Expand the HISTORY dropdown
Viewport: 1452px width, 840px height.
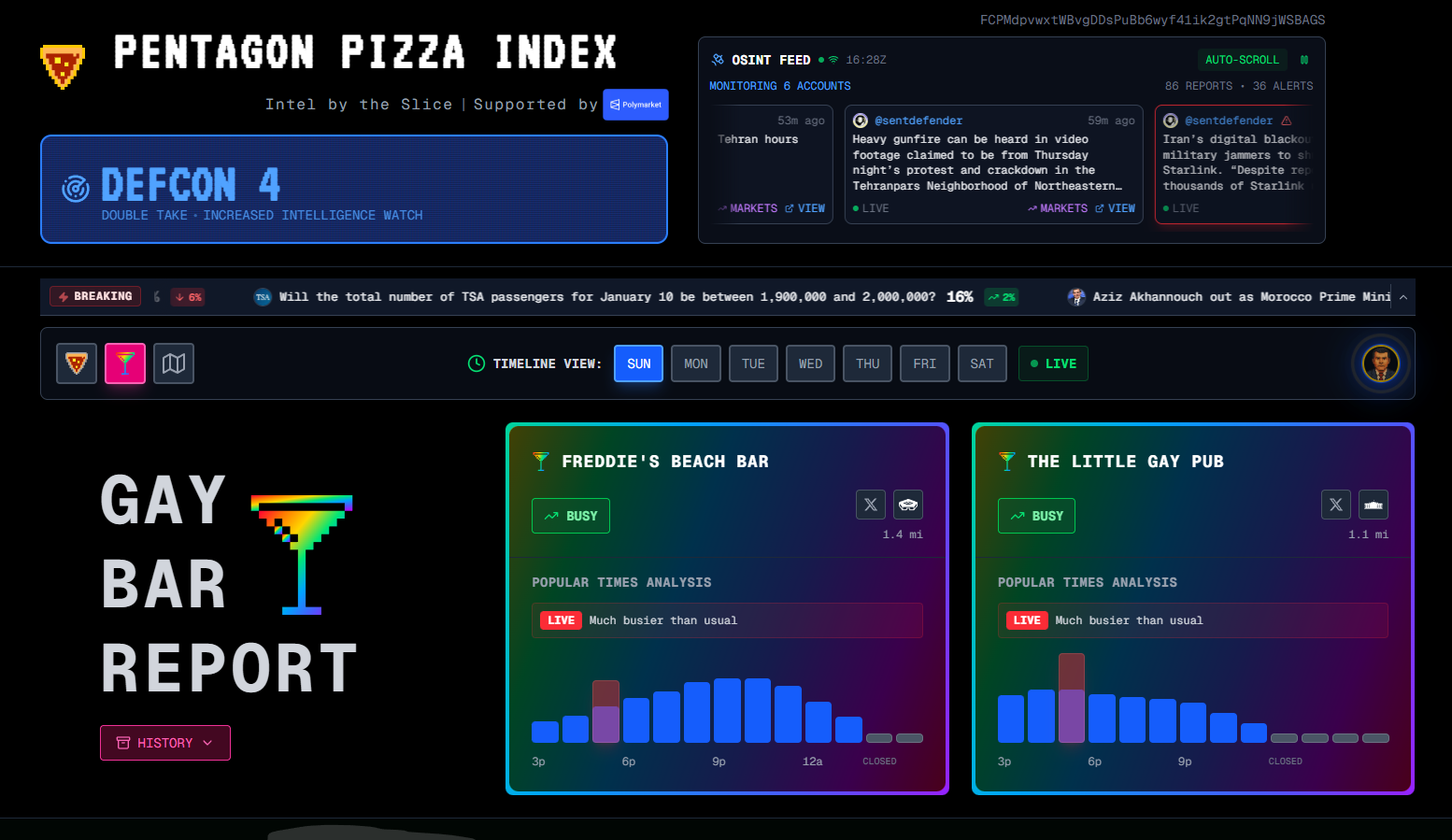(165, 743)
